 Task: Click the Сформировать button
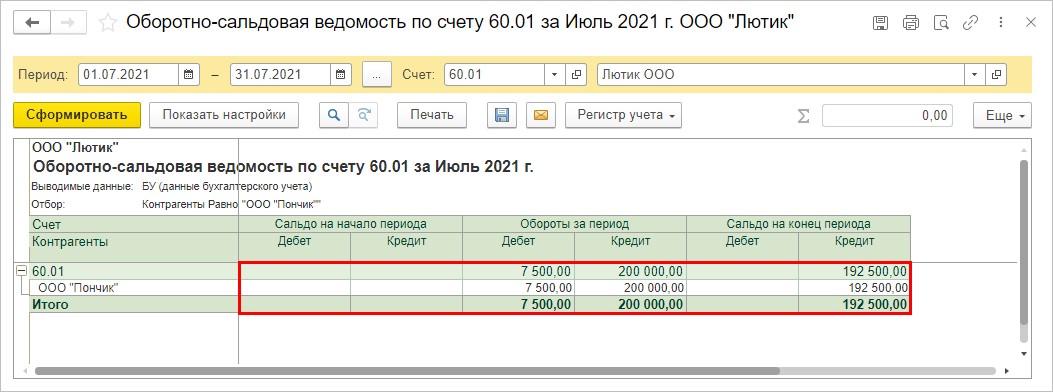pos(77,115)
